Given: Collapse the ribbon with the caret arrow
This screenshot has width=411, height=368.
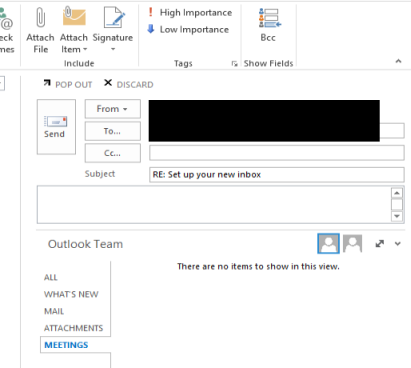Looking at the screenshot, I should (x=398, y=61).
